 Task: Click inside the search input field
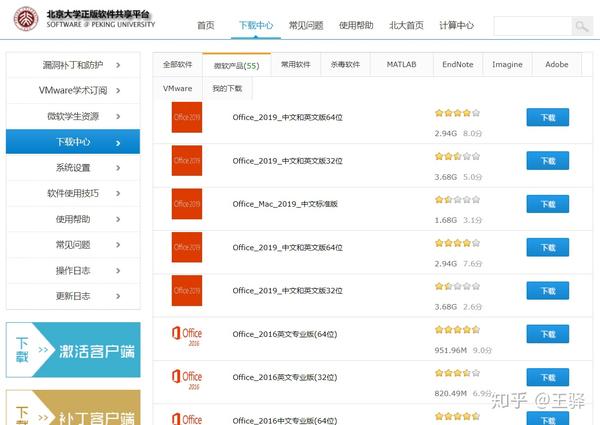pos(533,26)
